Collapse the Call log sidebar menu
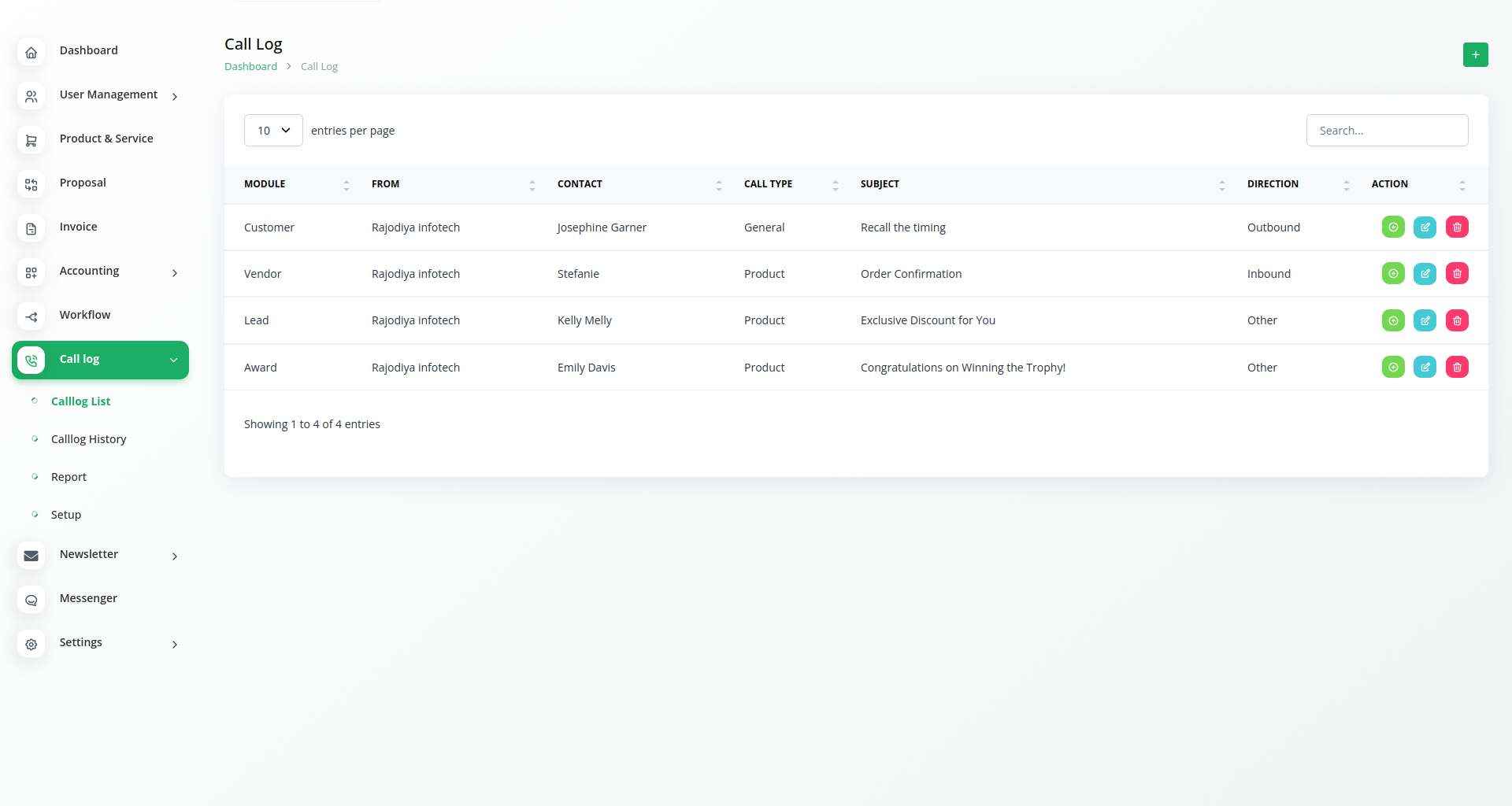Image resolution: width=1512 pixels, height=806 pixels. [x=173, y=360]
